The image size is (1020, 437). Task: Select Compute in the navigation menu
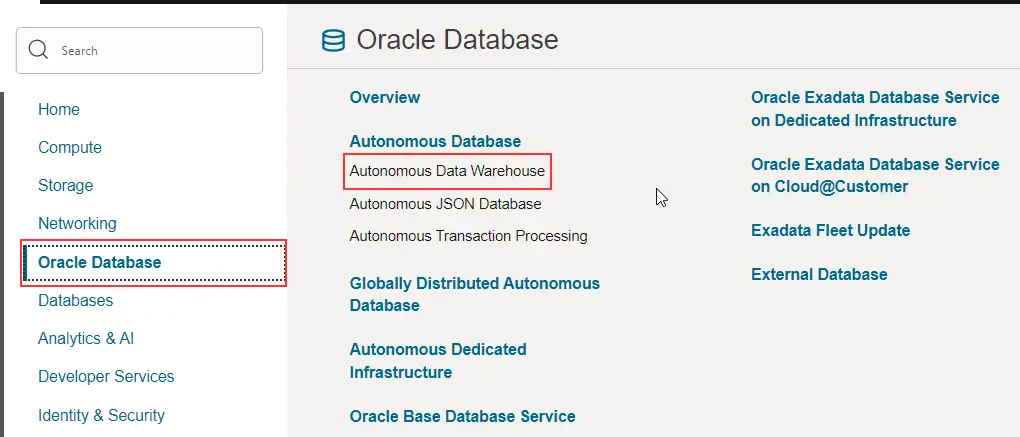(x=70, y=147)
